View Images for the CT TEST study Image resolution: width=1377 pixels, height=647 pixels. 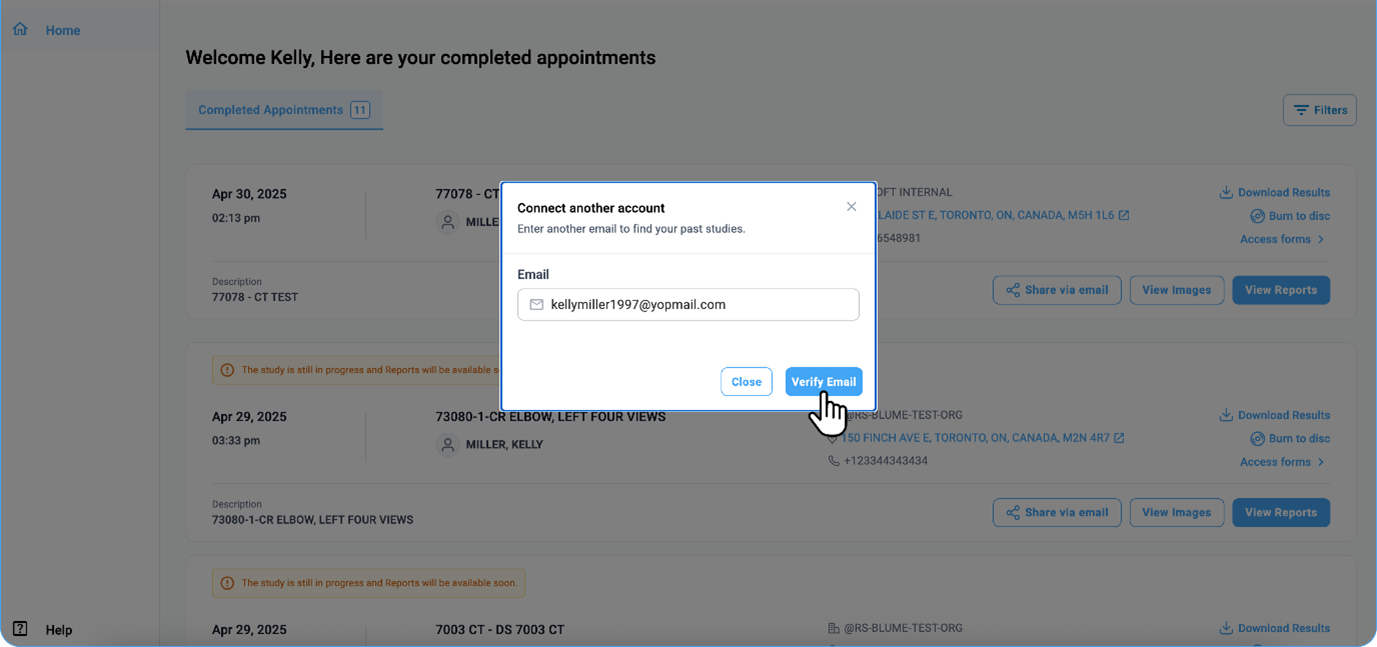[1176, 290]
